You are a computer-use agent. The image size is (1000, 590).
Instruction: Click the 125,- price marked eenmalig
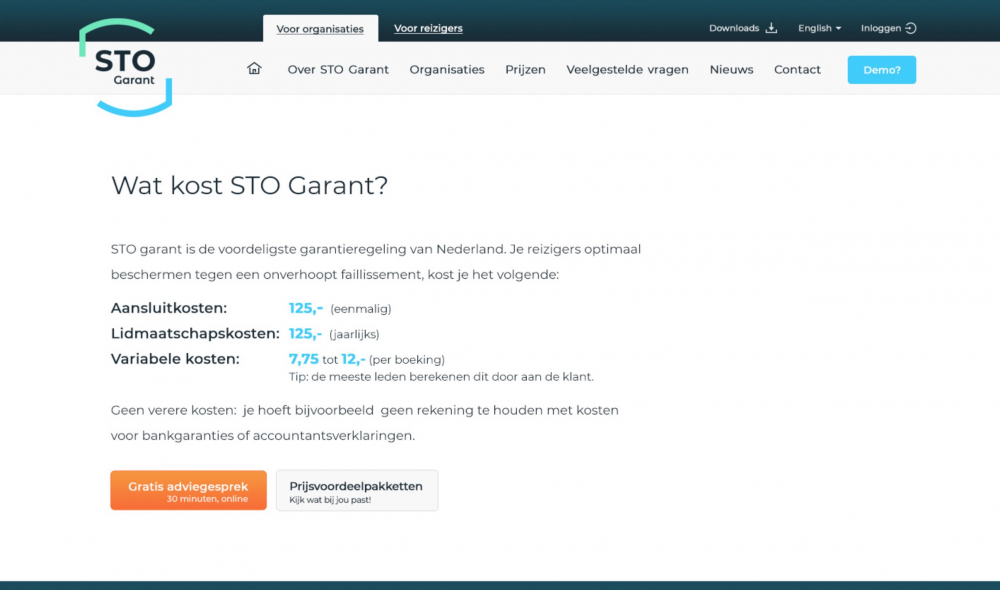pos(305,308)
